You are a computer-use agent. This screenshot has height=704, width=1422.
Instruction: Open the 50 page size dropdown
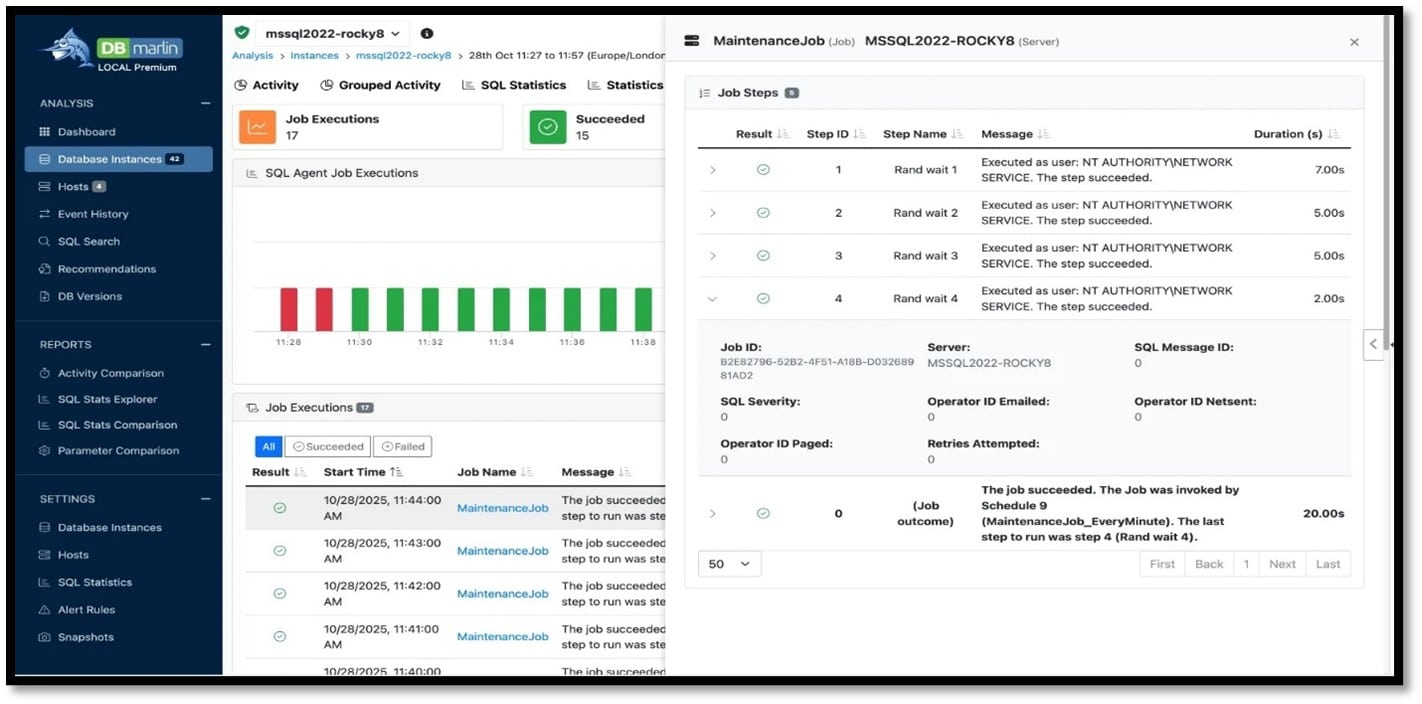(729, 564)
